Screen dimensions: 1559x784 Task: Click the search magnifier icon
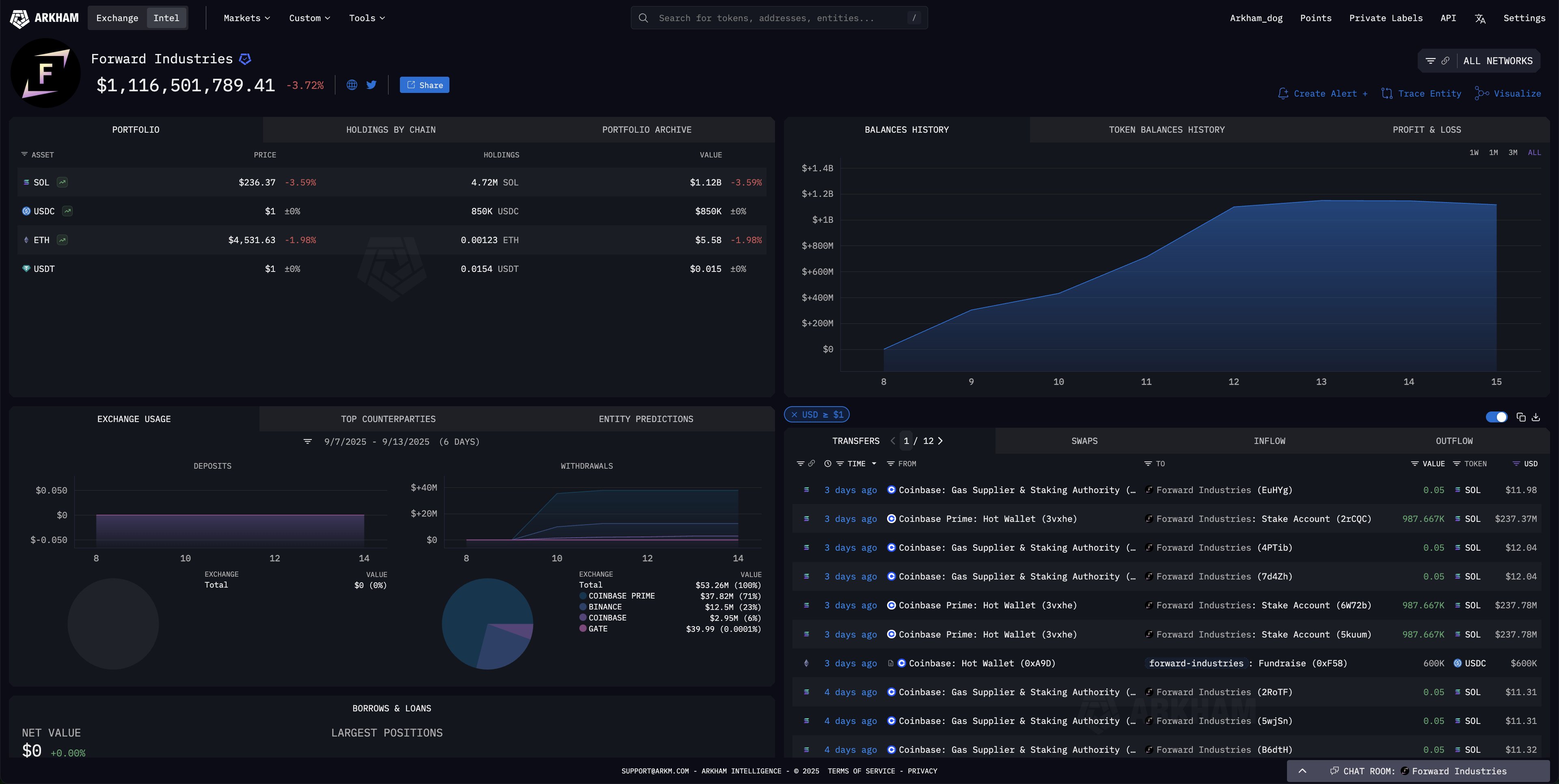tap(643, 18)
